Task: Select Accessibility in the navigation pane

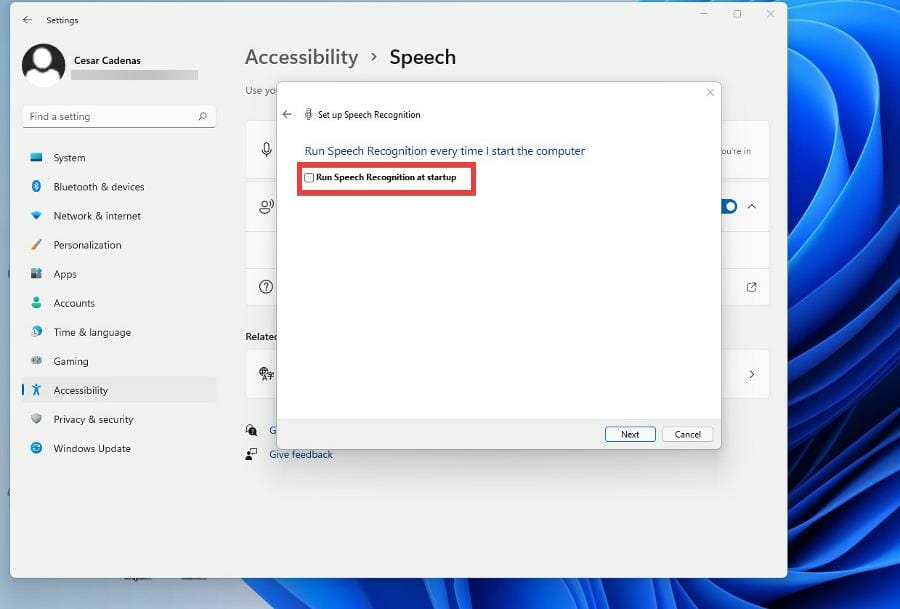Action: pyautogui.click(x=81, y=390)
